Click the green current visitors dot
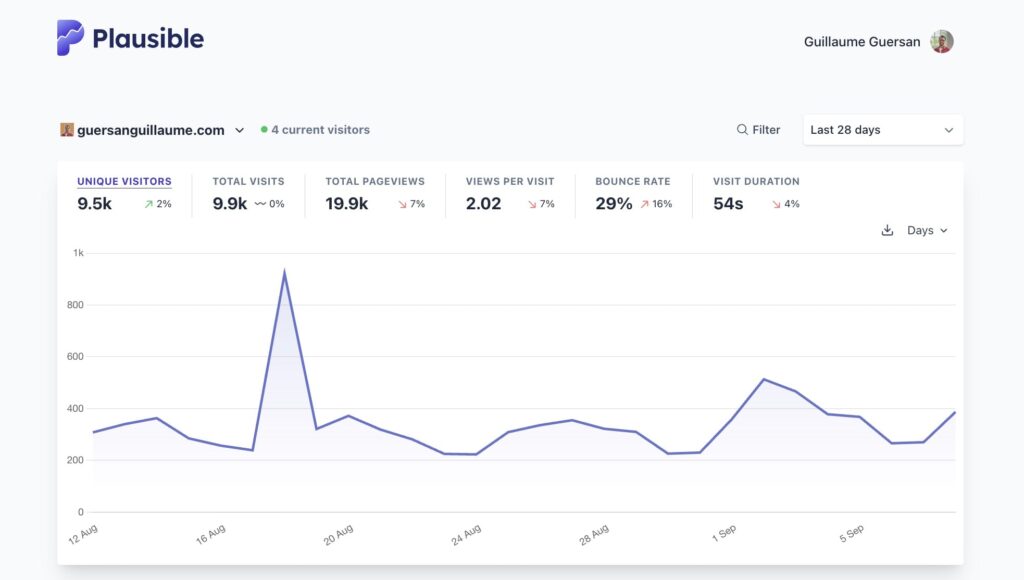 pyautogui.click(x=264, y=130)
